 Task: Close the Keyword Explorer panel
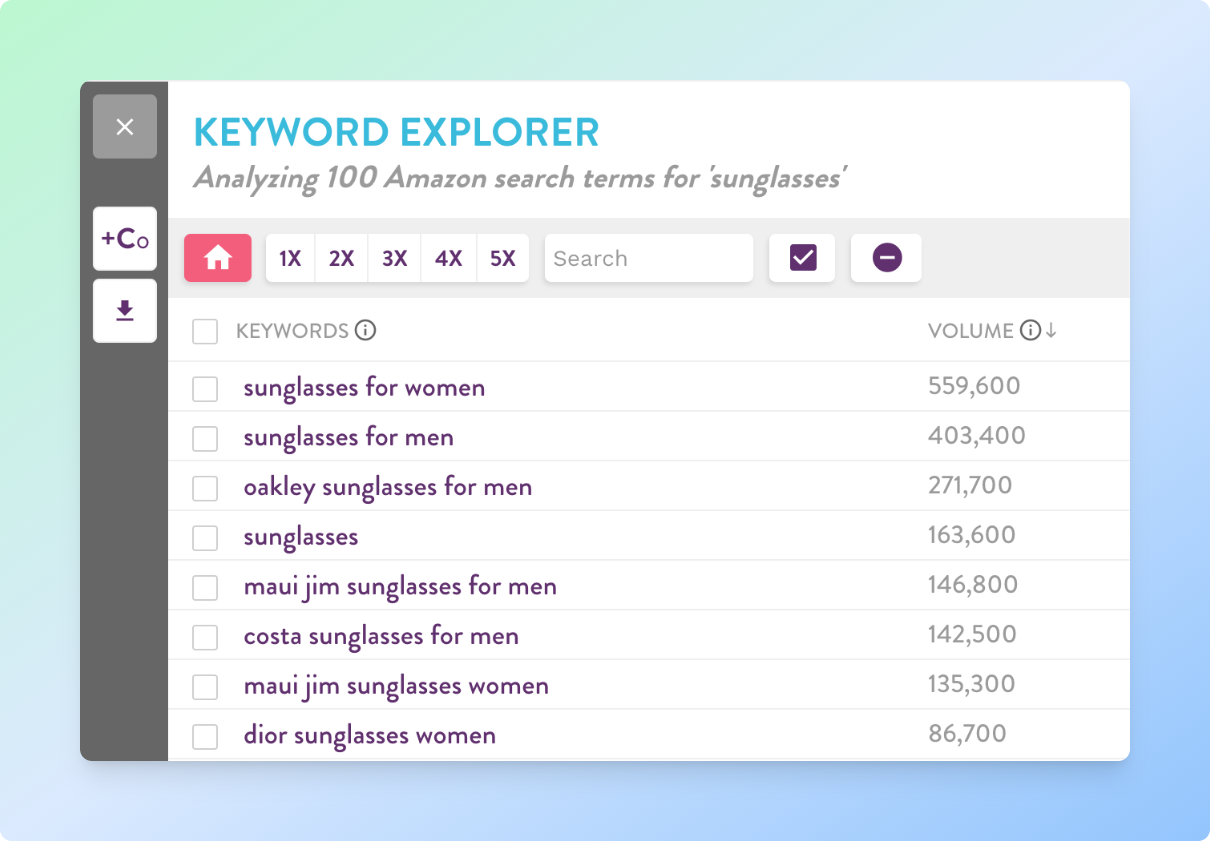pyautogui.click(x=125, y=127)
